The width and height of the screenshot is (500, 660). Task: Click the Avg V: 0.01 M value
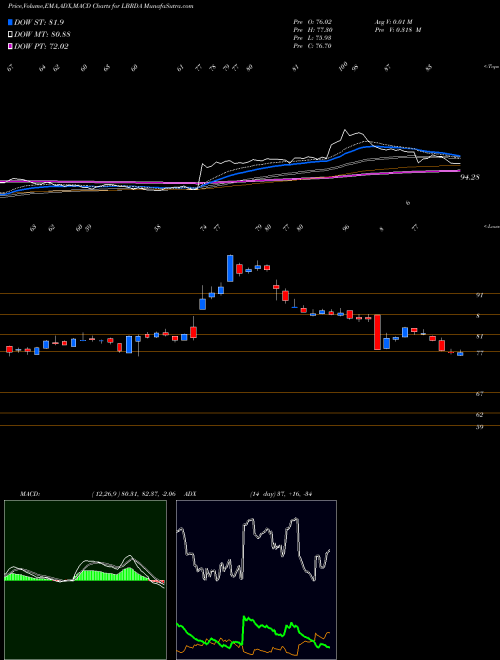[x=394, y=22]
